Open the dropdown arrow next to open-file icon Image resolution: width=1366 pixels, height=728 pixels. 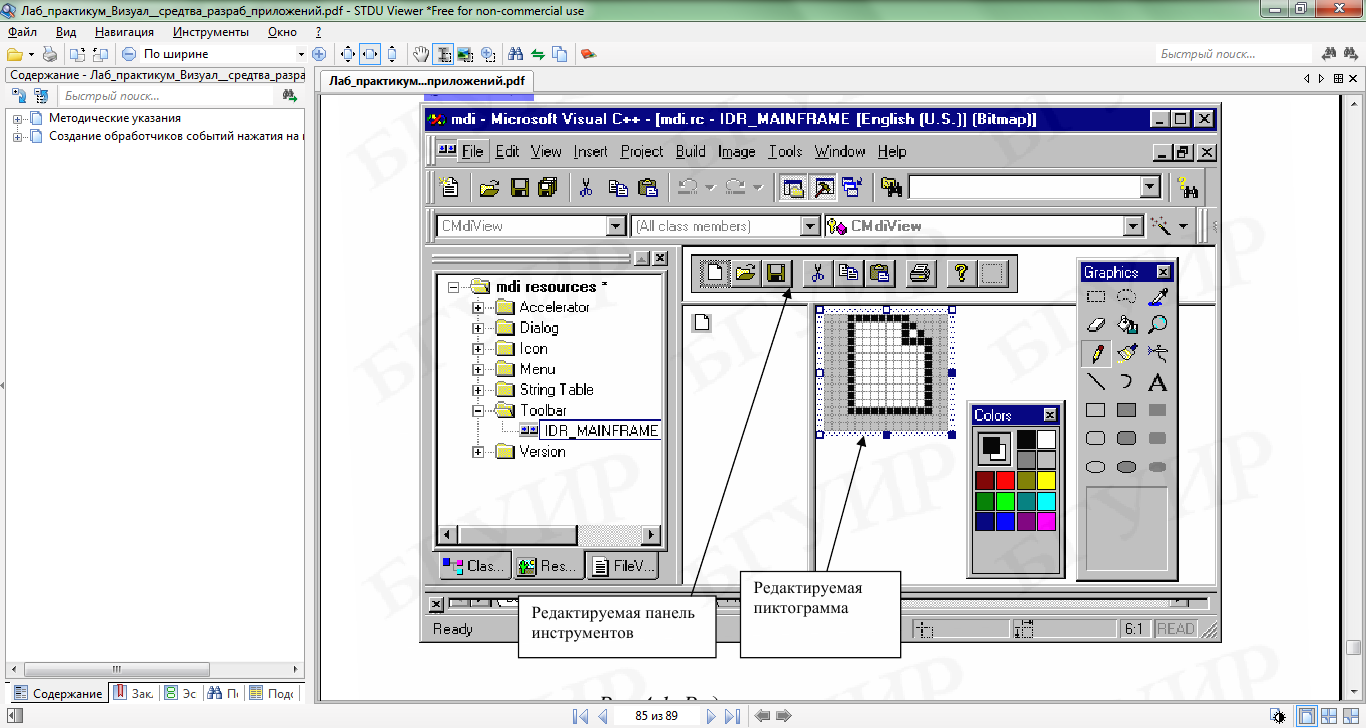(x=31, y=54)
